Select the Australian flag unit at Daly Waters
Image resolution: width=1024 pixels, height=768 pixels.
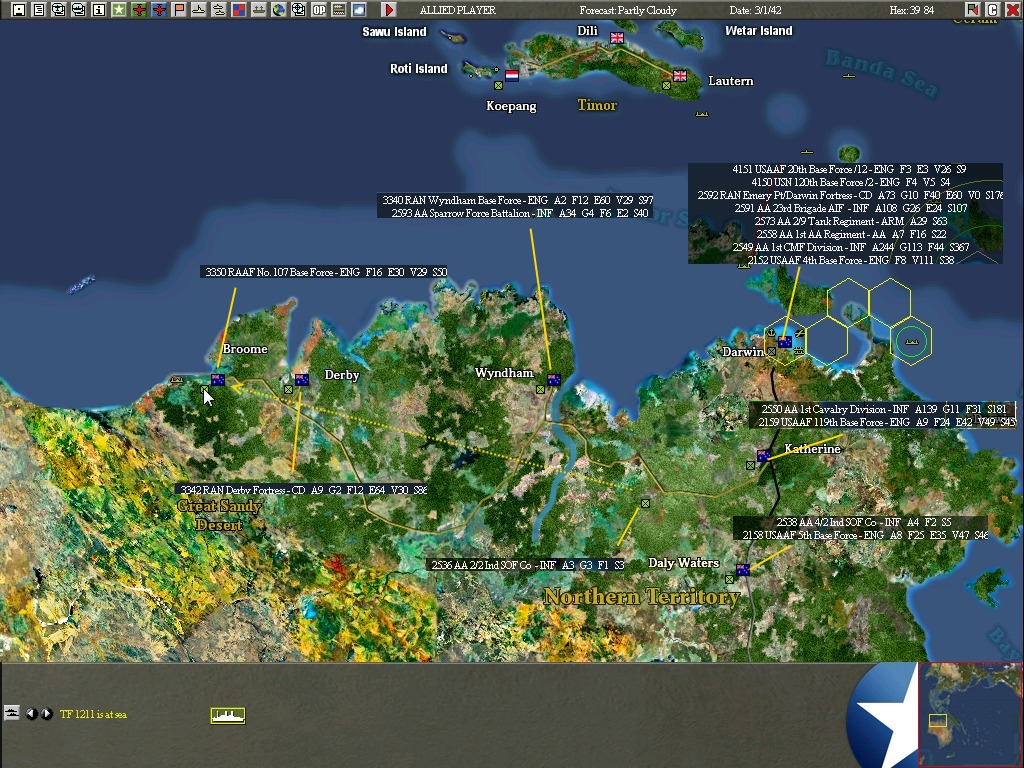point(743,569)
